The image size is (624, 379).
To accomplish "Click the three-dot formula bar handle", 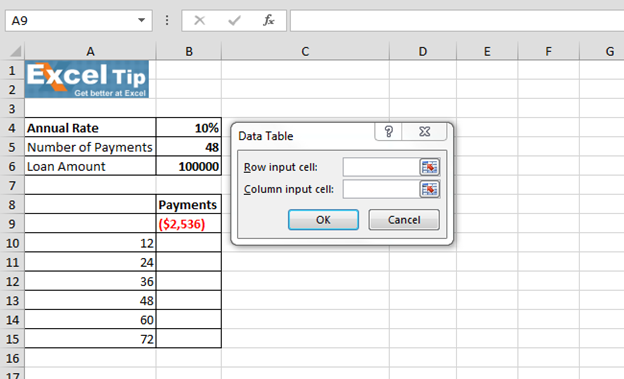I will [x=167, y=20].
